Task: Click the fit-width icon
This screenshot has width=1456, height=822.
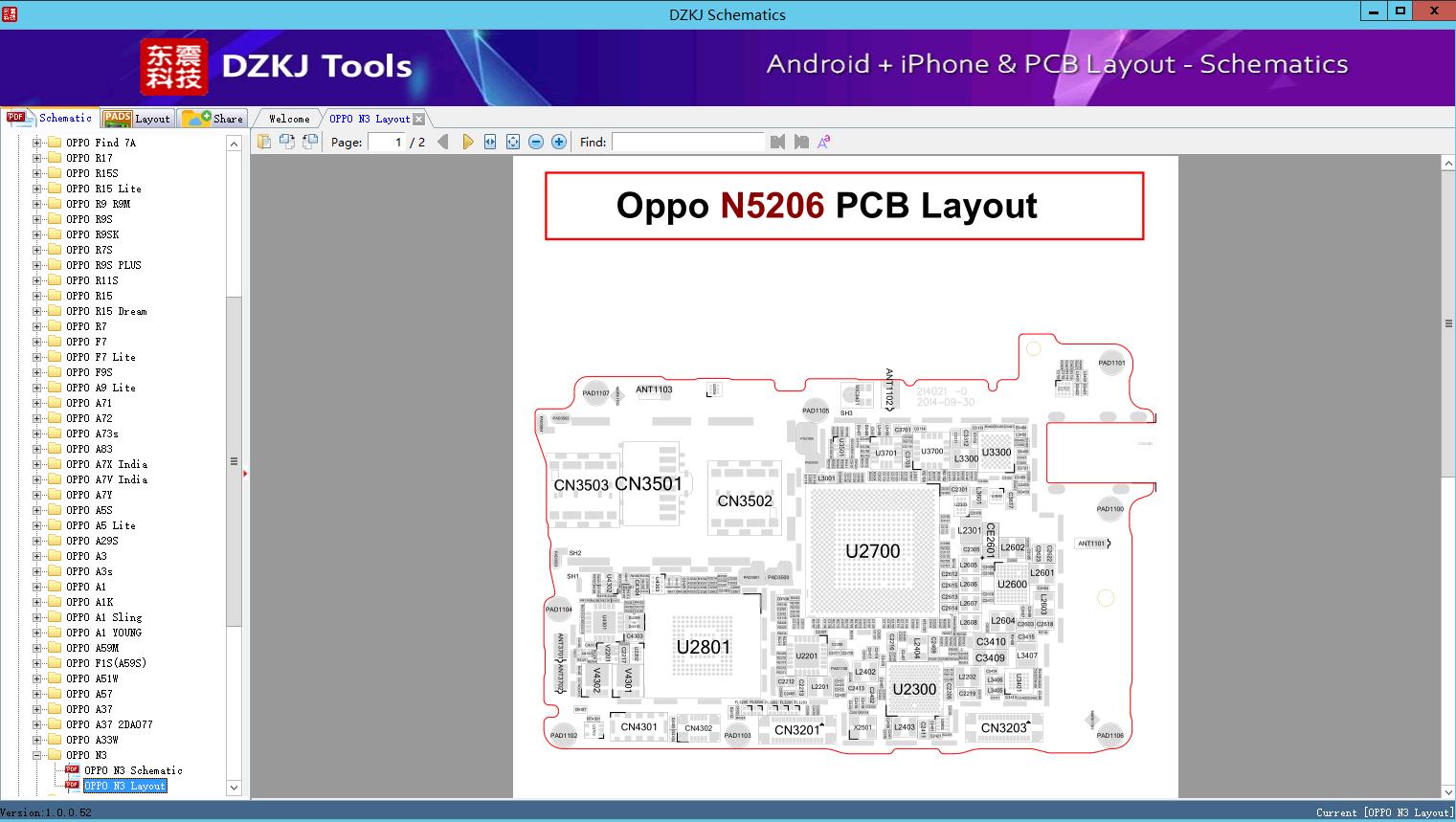Action: 490,142
